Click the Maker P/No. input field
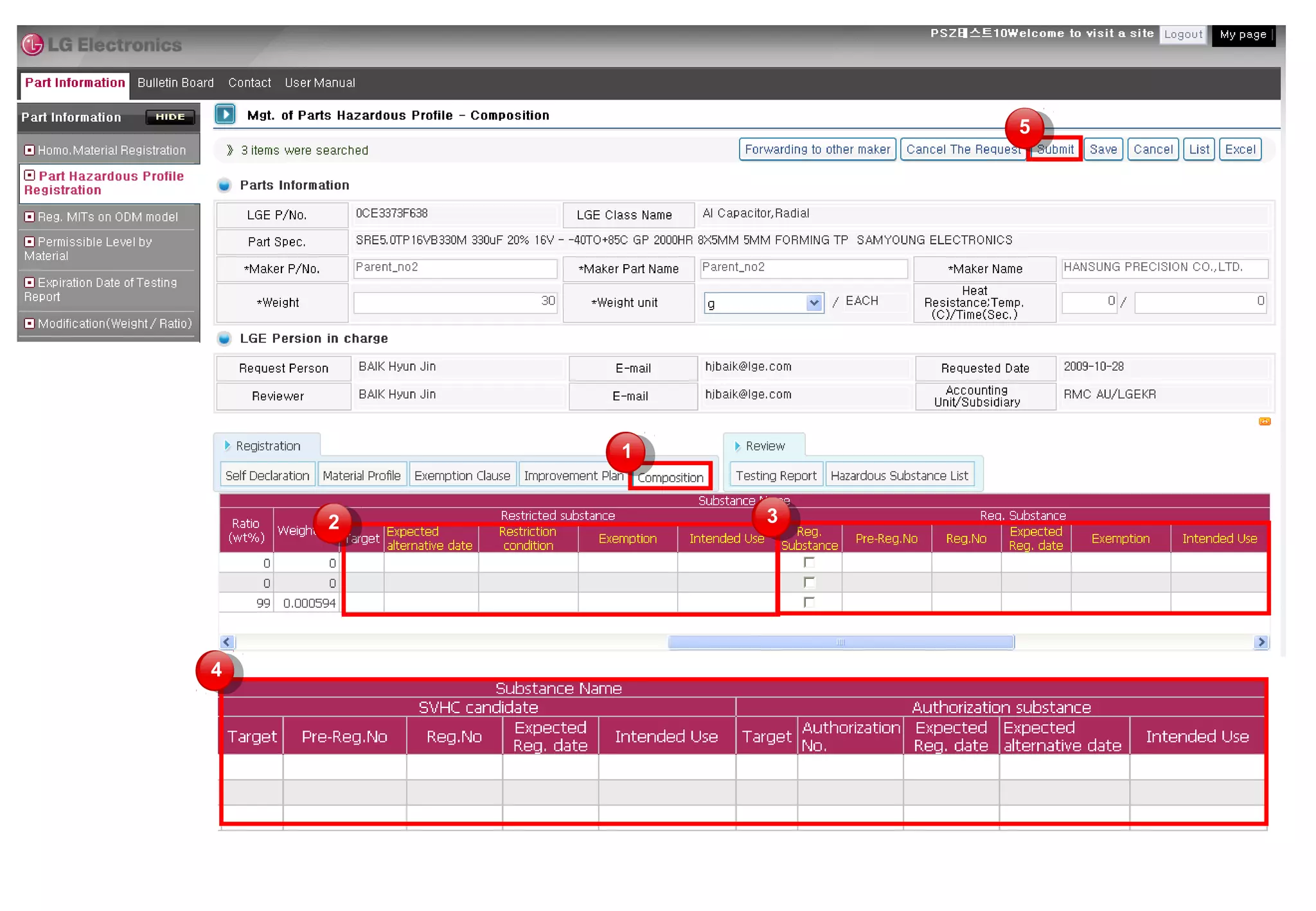The width and height of the screenshot is (1316, 911). tap(455, 268)
